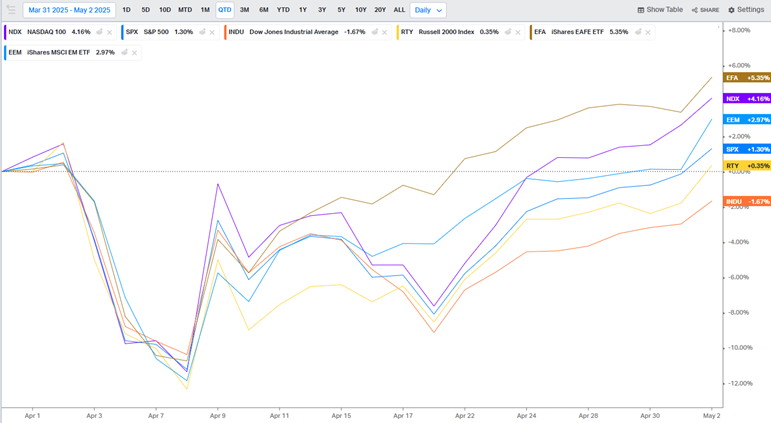The width and height of the screenshot is (771, 423).
Task: Switch to MTD range
Action: (185, 10)
